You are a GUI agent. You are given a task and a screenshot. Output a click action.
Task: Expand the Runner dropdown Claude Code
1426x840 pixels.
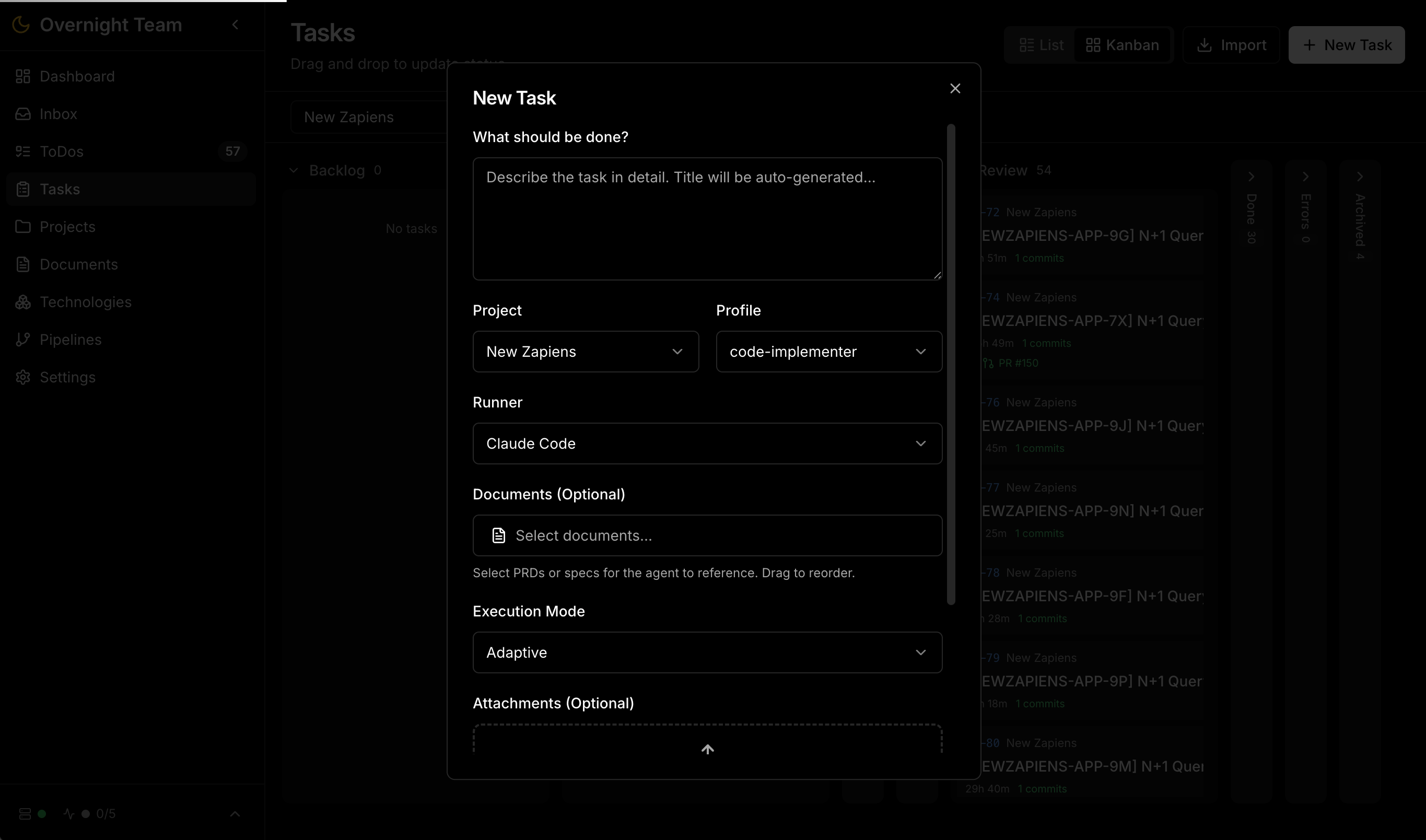[x=707, y=444]
